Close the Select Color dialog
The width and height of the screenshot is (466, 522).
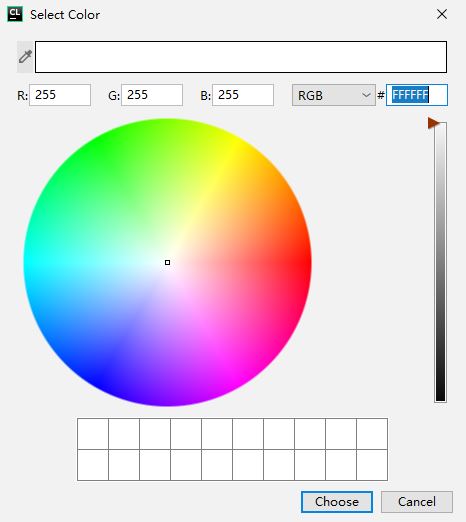(442, 14)
